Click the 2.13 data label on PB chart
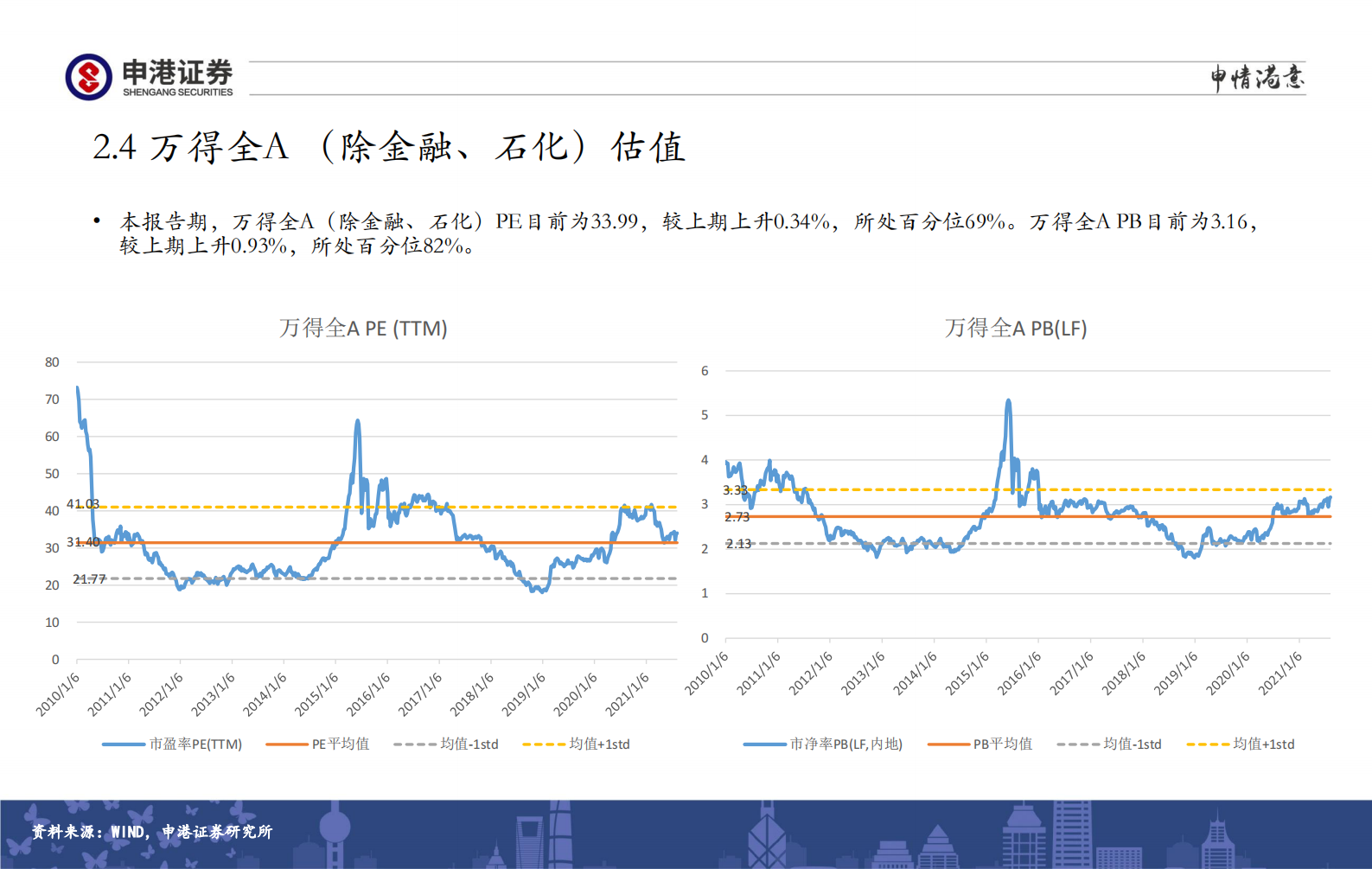 click(738, 544)
